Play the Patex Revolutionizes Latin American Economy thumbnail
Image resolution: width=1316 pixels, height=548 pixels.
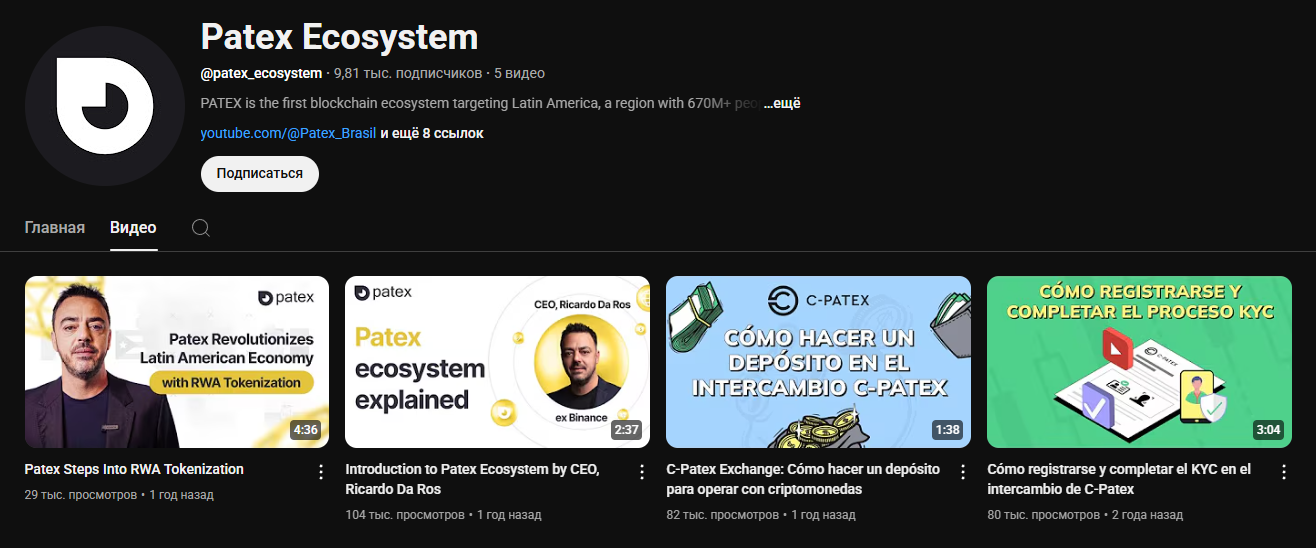177,362
